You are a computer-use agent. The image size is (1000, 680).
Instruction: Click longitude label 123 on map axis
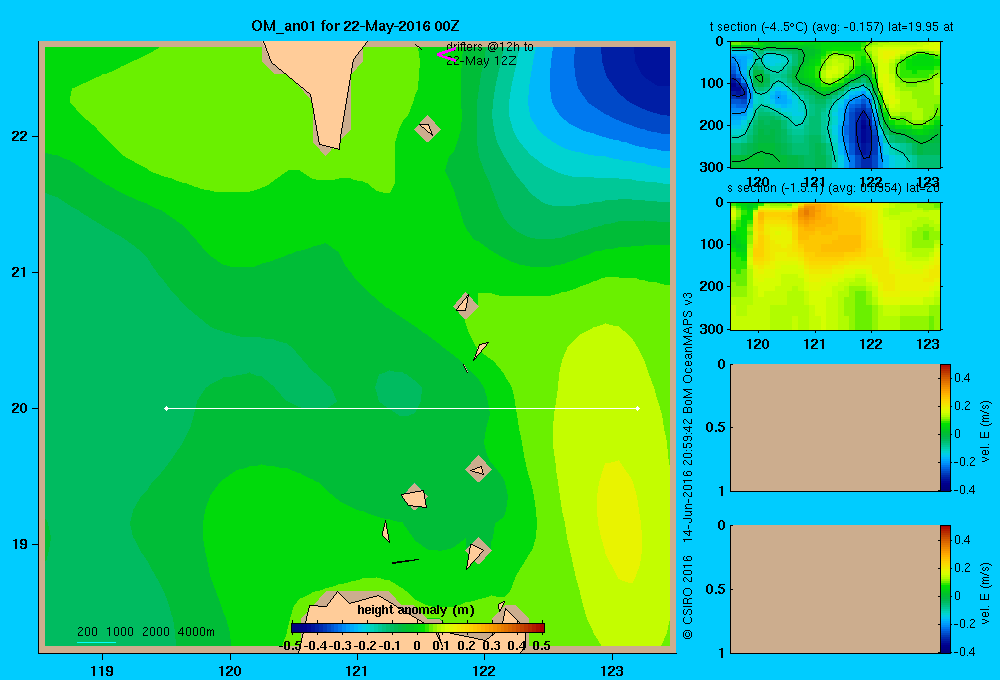pos(612,670)
